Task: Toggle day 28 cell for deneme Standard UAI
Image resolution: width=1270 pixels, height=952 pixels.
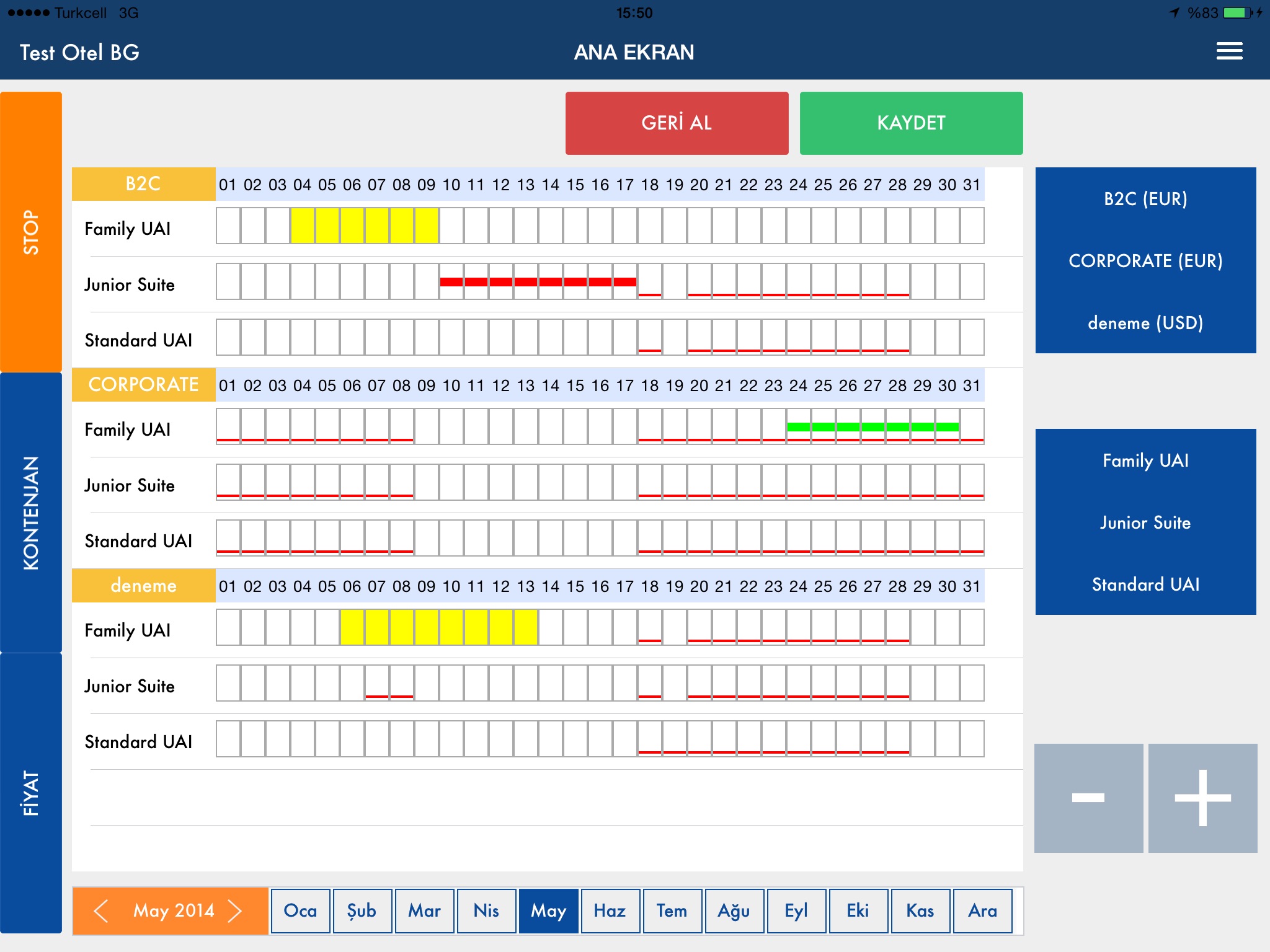Action: coord(898,739)
